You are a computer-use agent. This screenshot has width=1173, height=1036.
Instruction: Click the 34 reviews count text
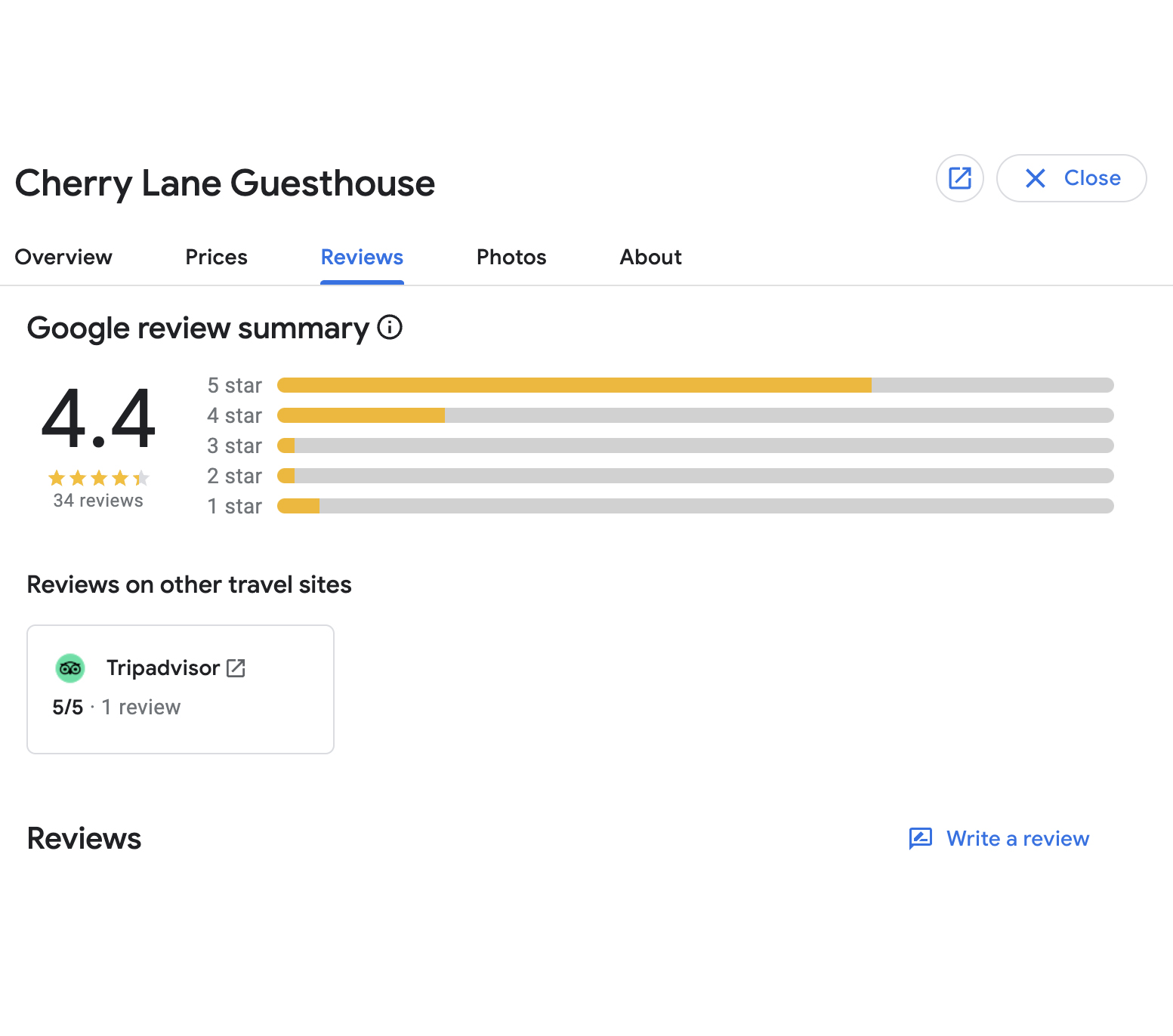coord(98,501)
